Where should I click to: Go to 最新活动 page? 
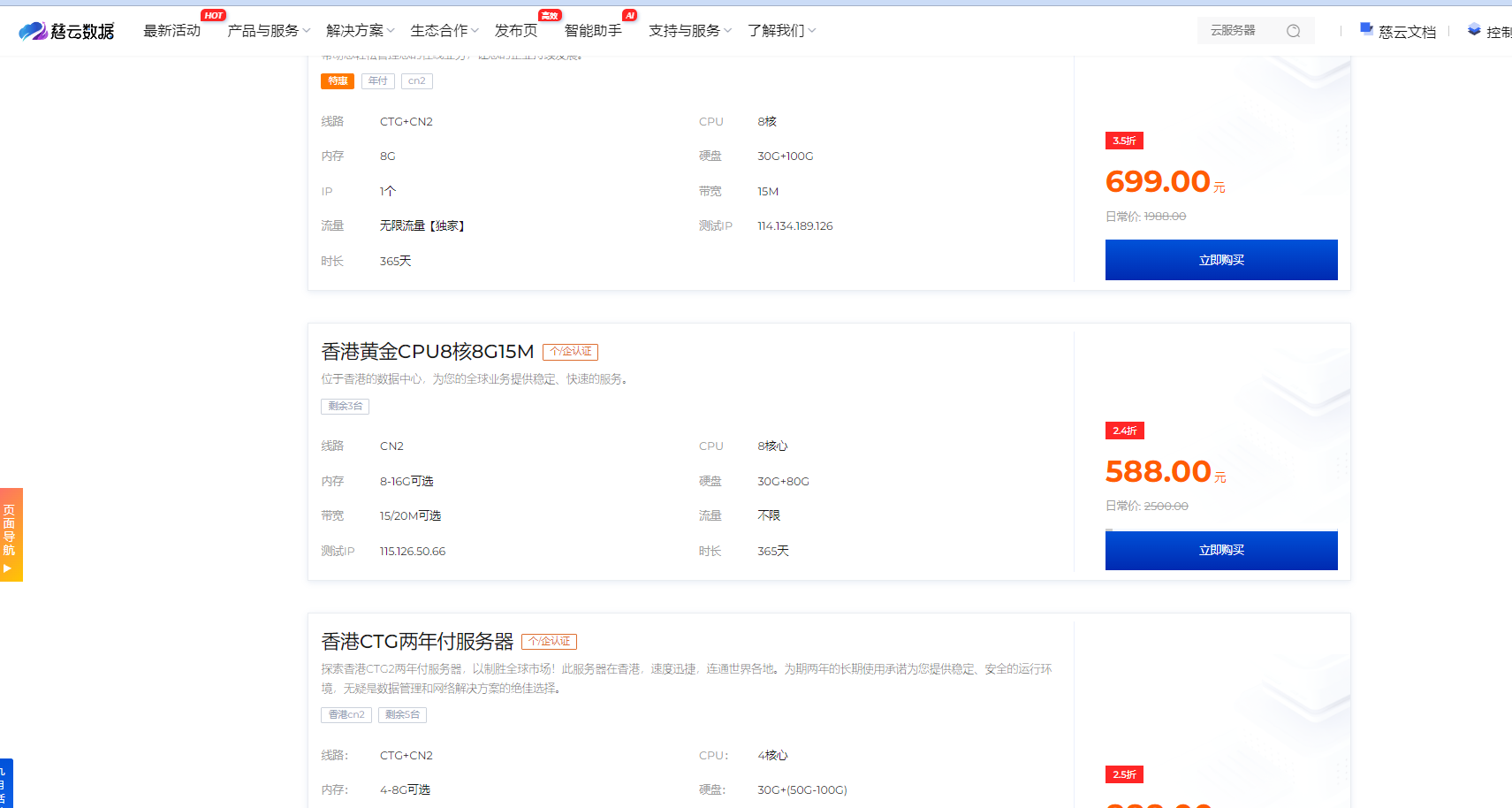[x=171, y=31]
